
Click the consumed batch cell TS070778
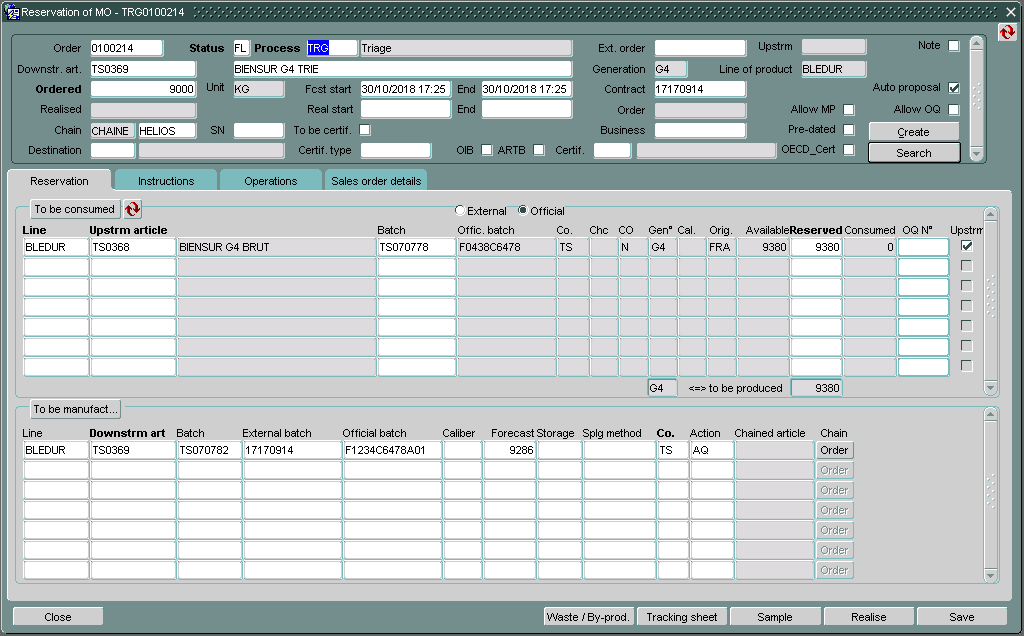[417, 247]
